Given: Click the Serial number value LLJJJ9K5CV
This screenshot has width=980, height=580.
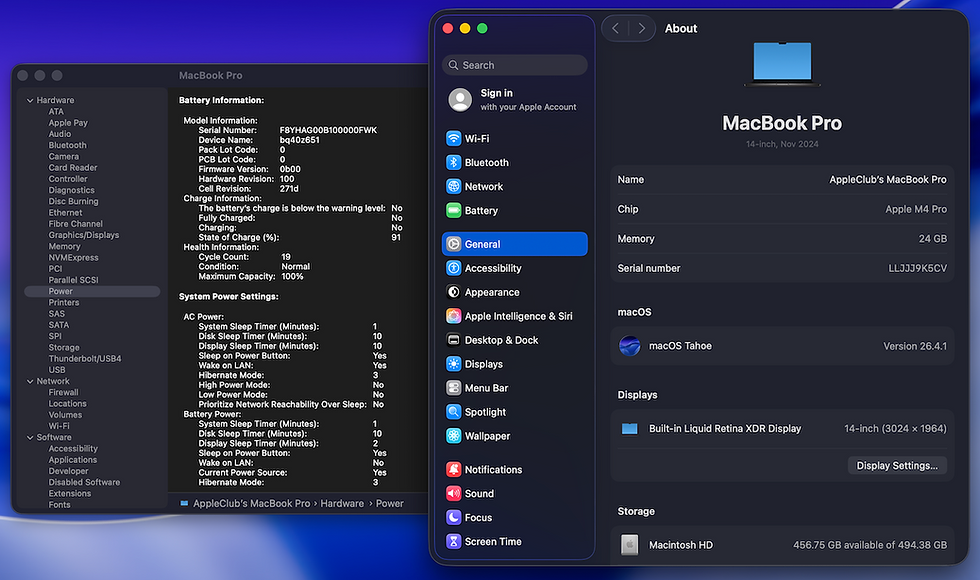Looking at the screenshot, I should coord(918,268).
